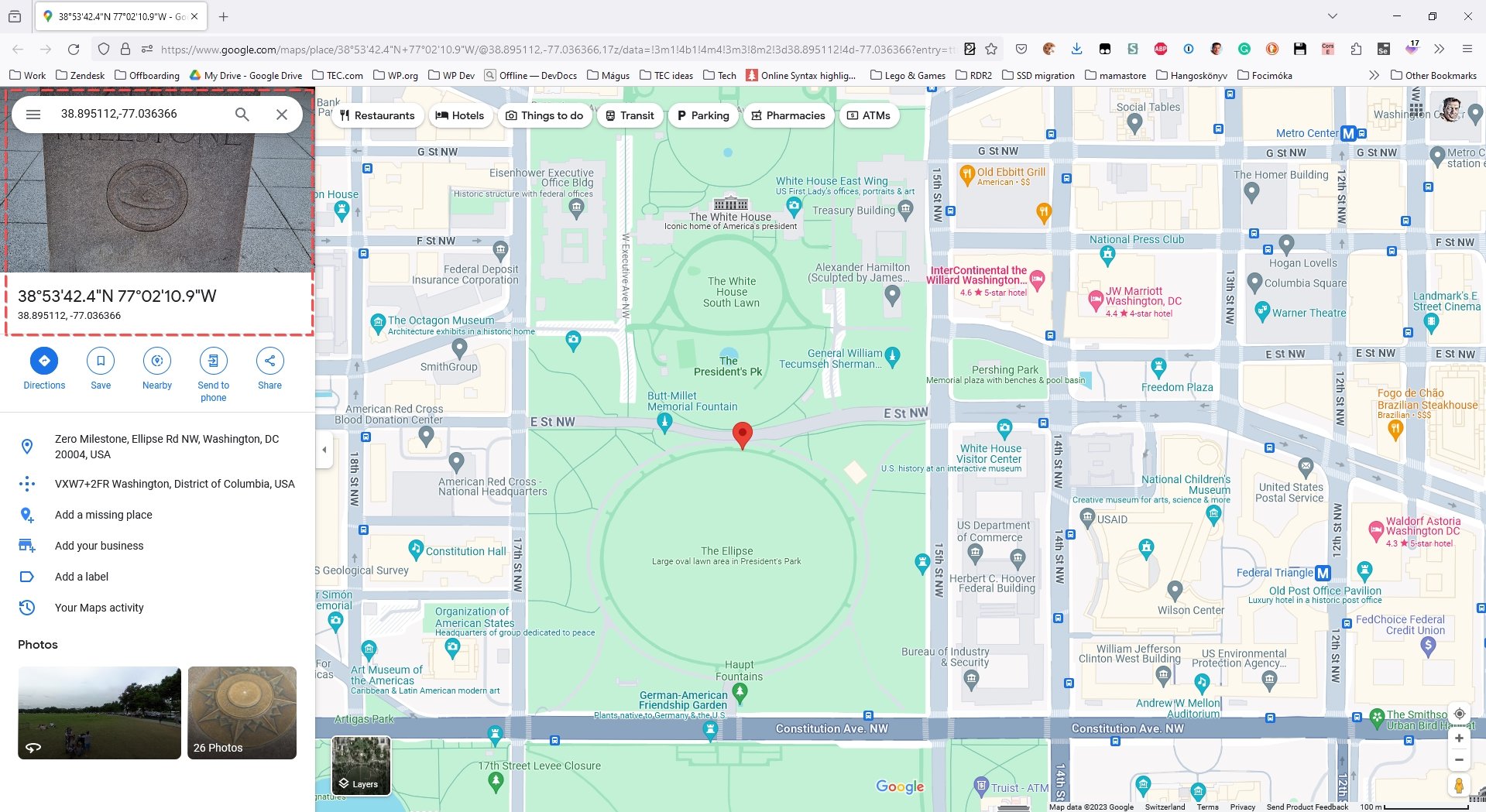The width and height of the screenshot is (1486, 812).
Task: Send this place to phone
Action: [x=214, y=368]
